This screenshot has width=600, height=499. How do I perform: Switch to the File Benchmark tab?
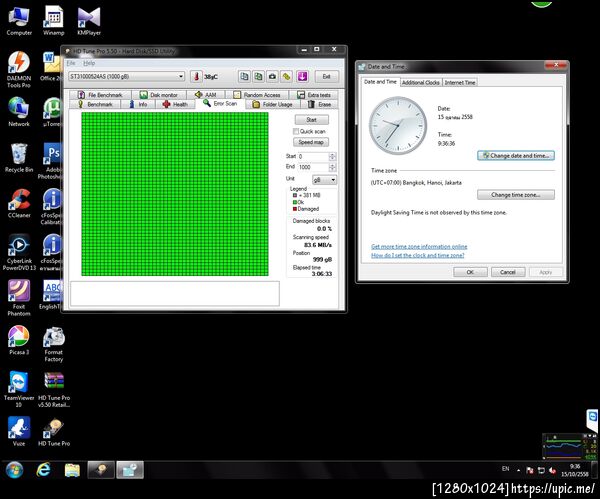click(x=100, y=95)
